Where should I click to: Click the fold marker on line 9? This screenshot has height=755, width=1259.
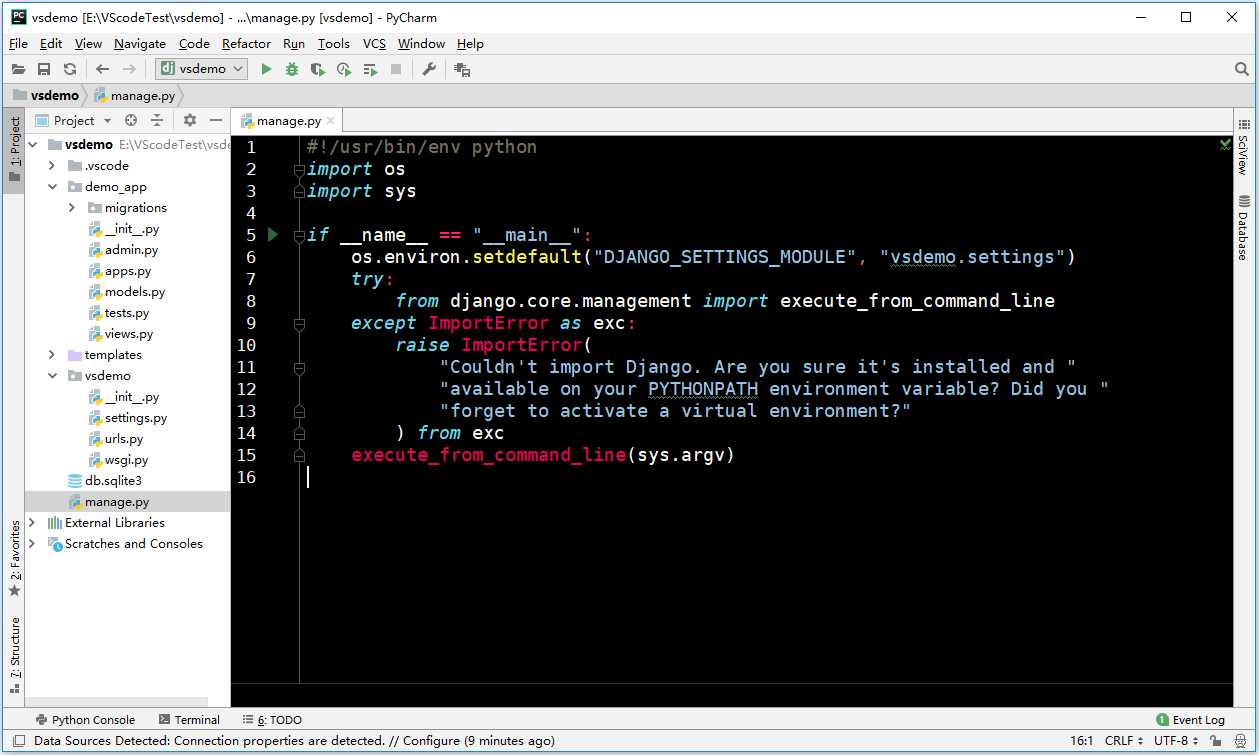click(x=299, y=324)
